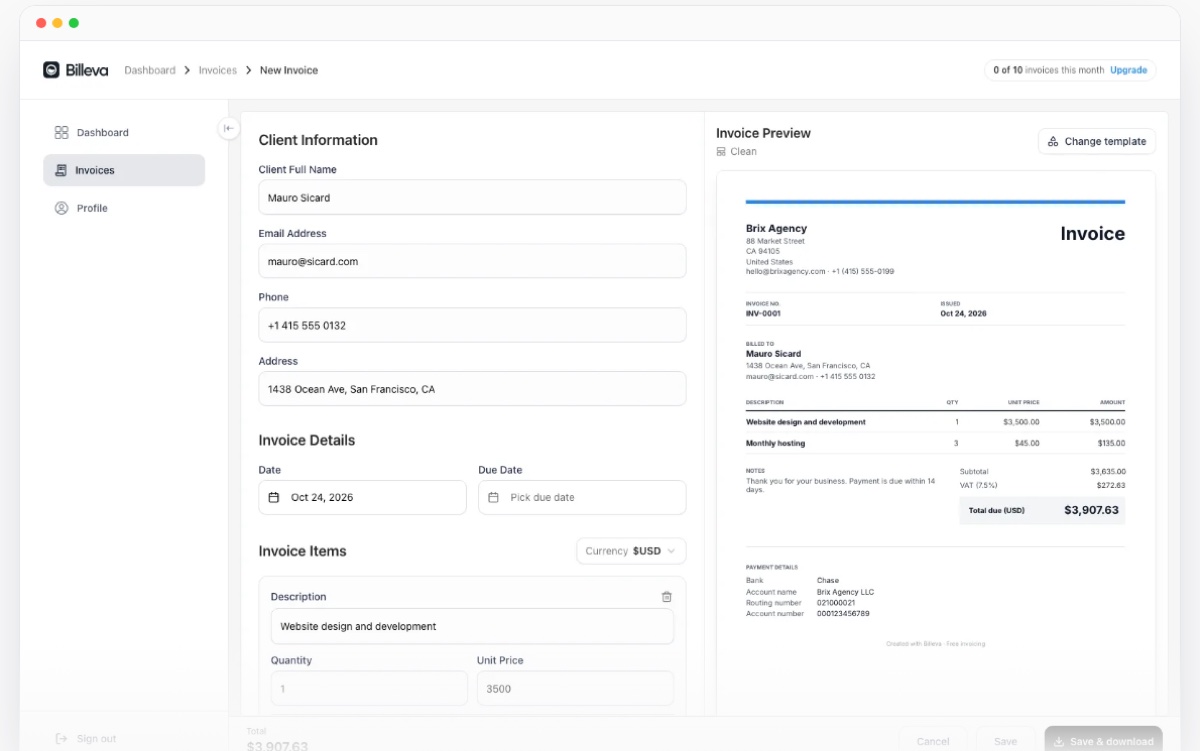Screen dimensions: 1200x751
Task: Click the Unit Price field
Action: click(x=575, y=689)
